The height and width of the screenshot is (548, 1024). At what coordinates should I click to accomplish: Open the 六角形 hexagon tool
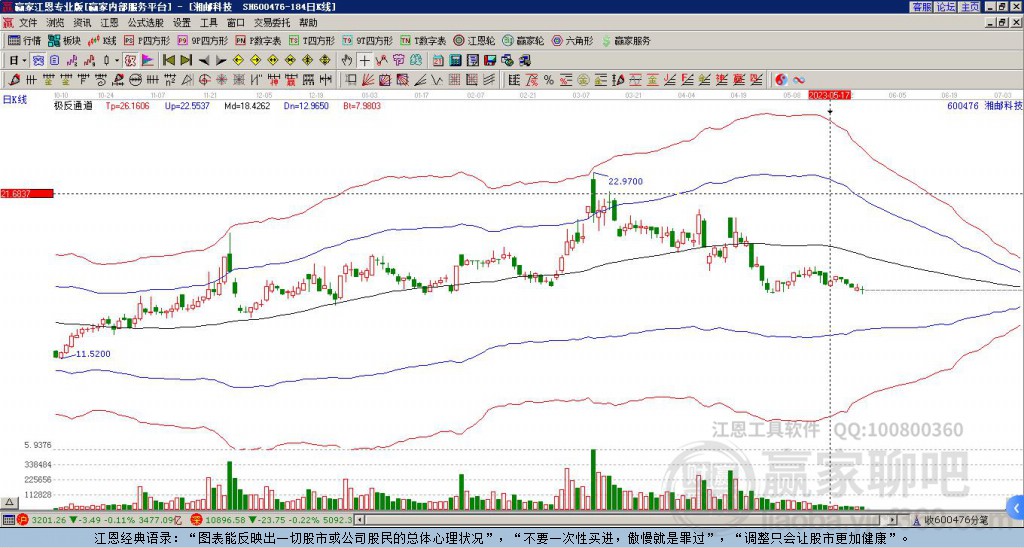pos(572,40)
